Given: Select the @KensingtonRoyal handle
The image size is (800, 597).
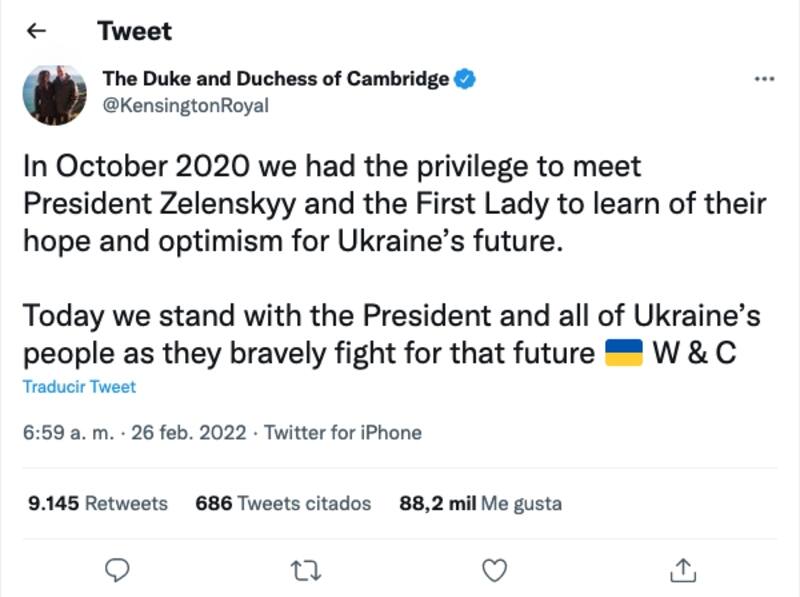Looking at the screenshot, I should click(185, 106).
